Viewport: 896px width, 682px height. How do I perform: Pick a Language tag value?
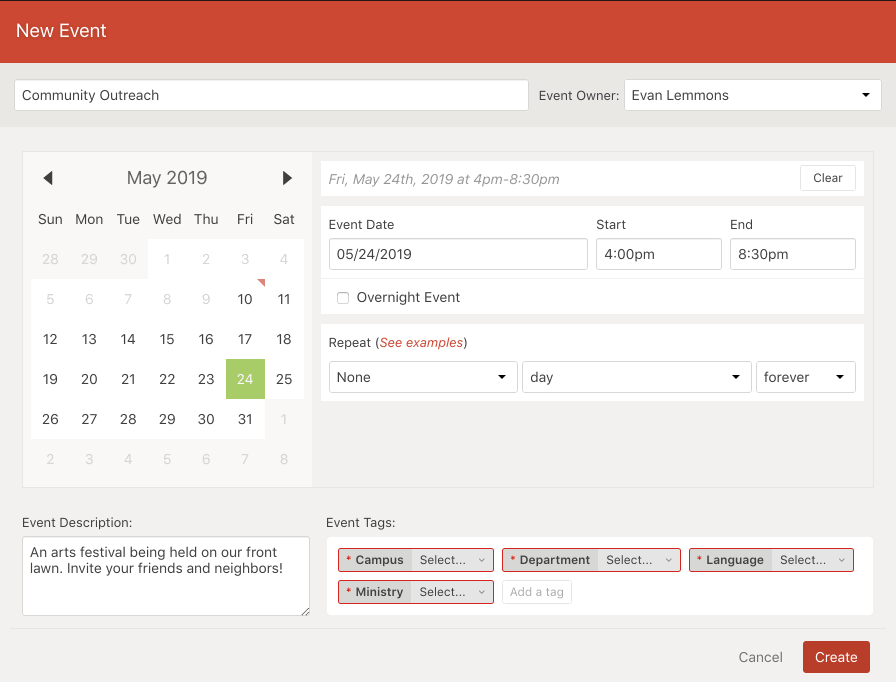[813, 560]
